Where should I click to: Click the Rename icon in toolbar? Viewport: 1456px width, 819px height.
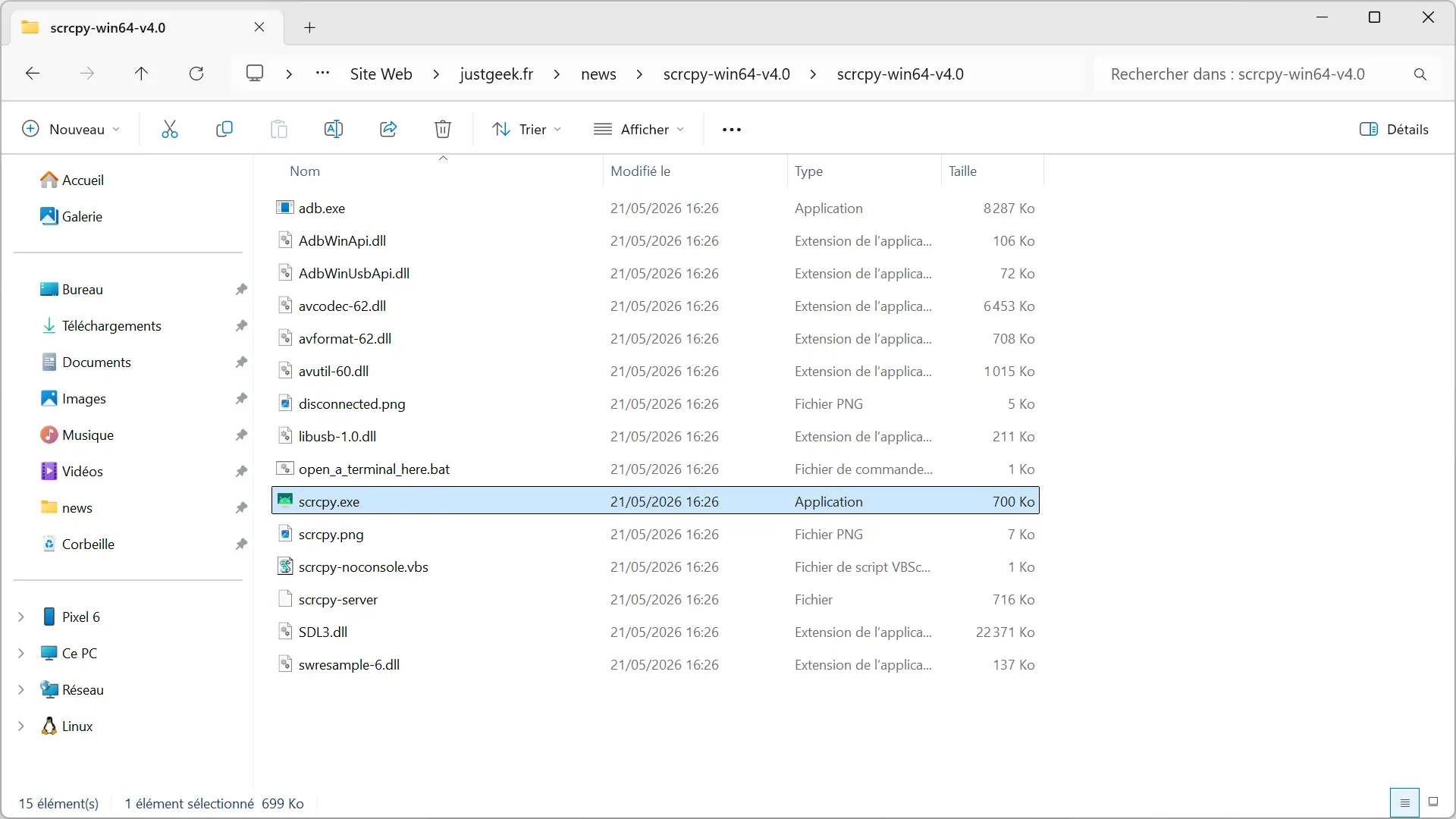click(334, 130)
